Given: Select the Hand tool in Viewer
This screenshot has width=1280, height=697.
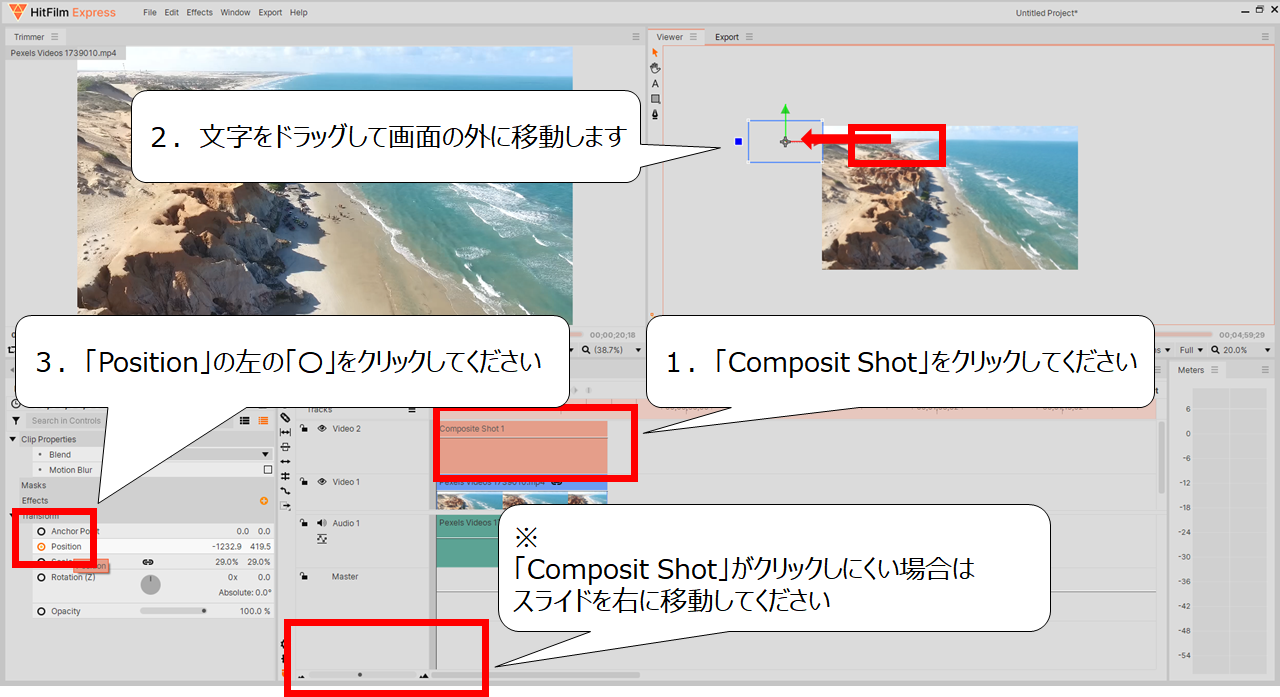Looking at the screenshot, I should [x=655, y=68].
